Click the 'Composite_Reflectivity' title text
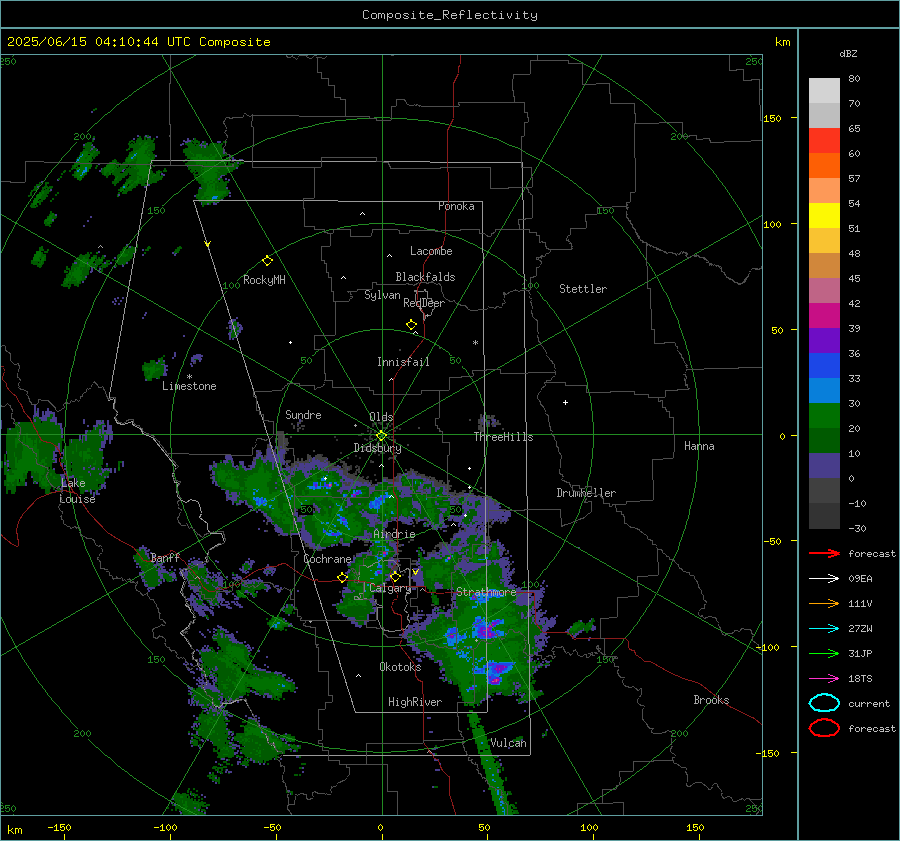 [x=450, y=15]
